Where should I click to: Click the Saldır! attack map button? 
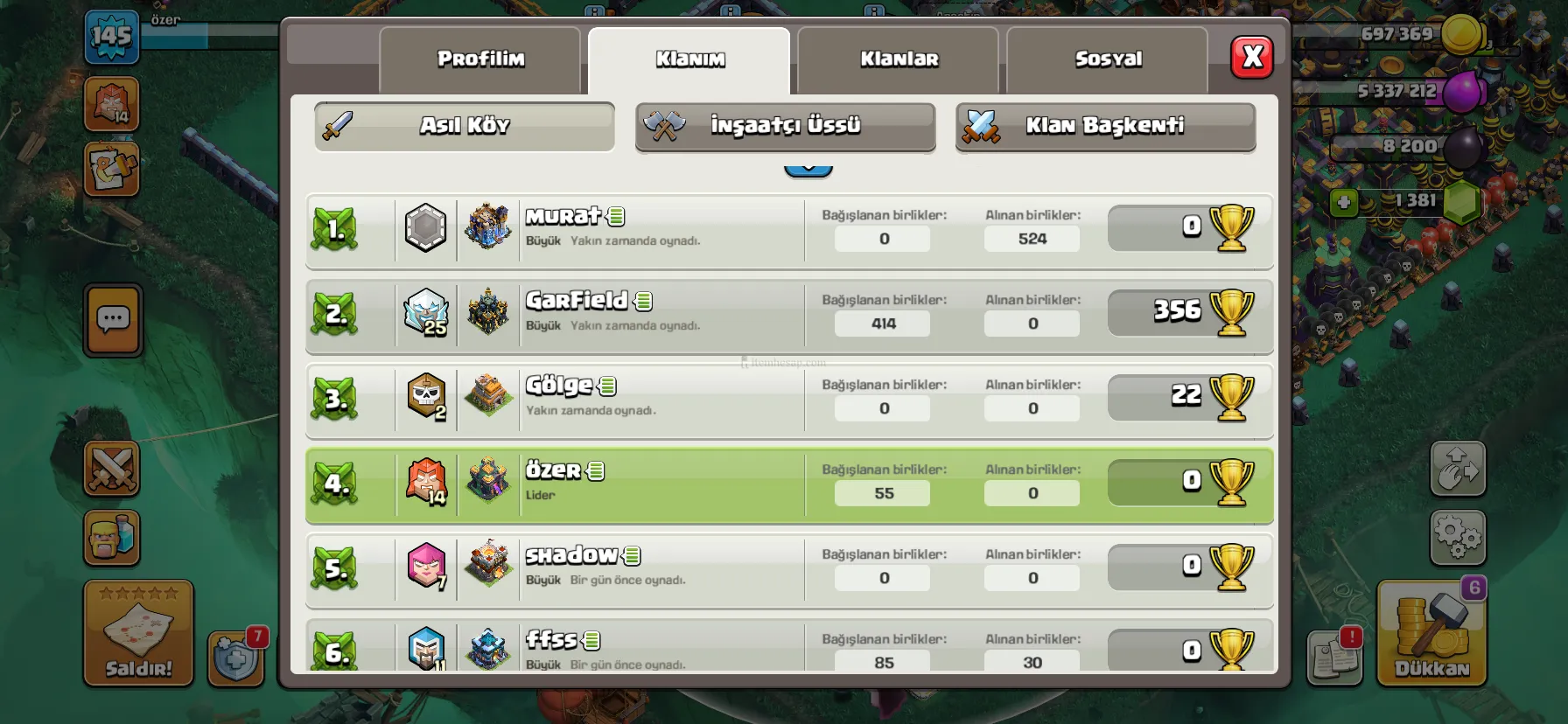pyautogui.click(x=138, y=633)
